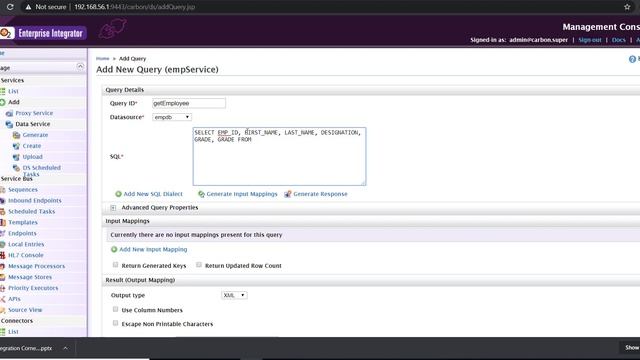Image resolution: width=640 pixels, height=360 pixels.
Task: Bookmark this page with the star icon
Action: tap(627, 7)
